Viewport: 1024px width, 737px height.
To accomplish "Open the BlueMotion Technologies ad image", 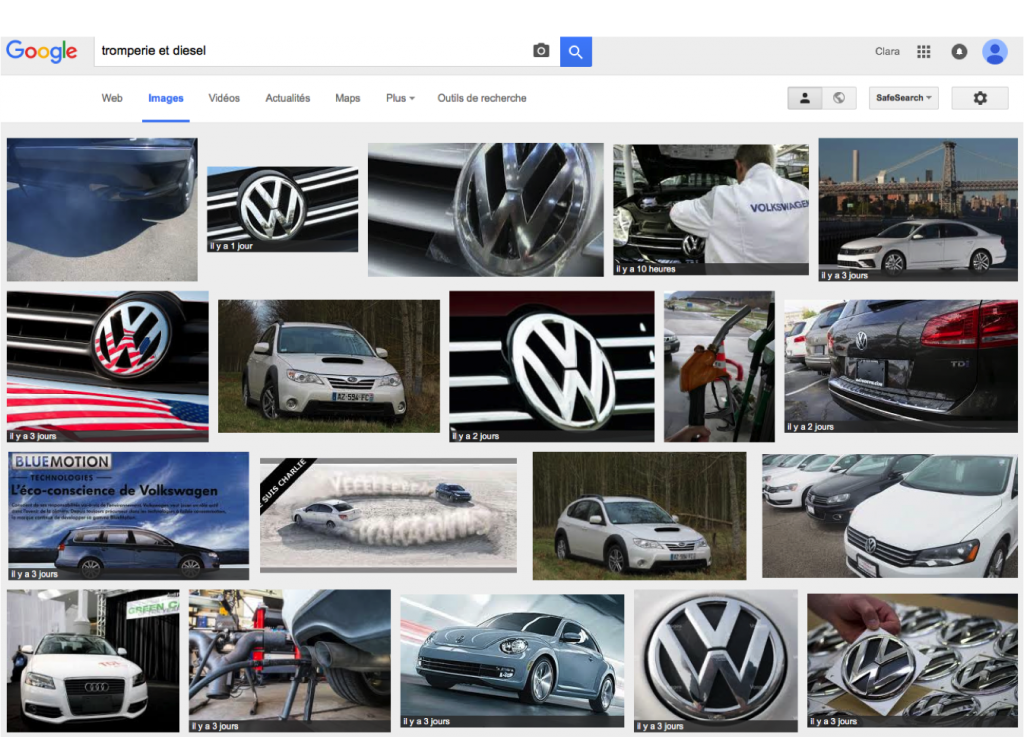I will click(x=129, y=516).
